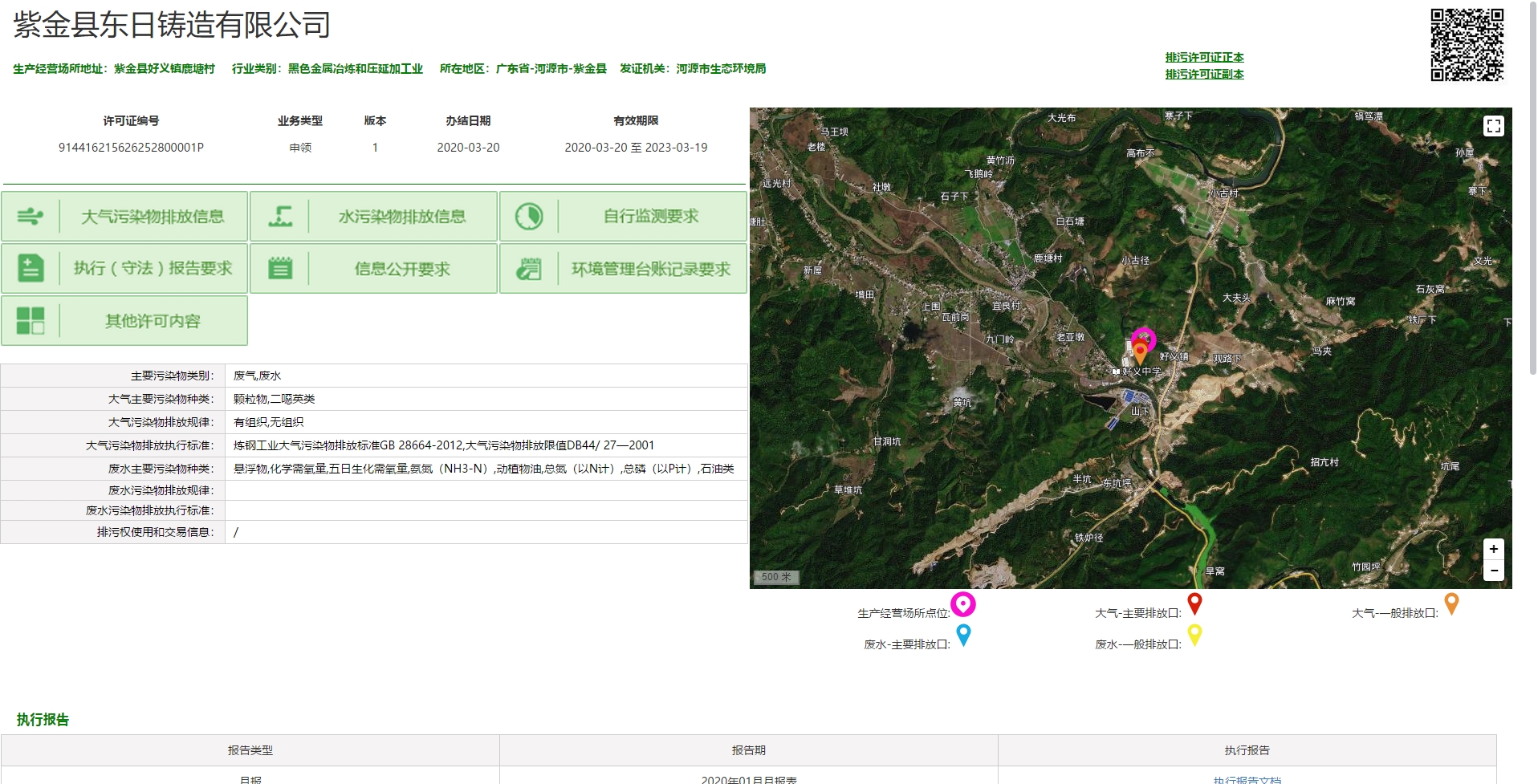Screen dimensions: 1538x784
Task: Open the 大气污染物排放信息 tab
Action: tap(153, 217)
